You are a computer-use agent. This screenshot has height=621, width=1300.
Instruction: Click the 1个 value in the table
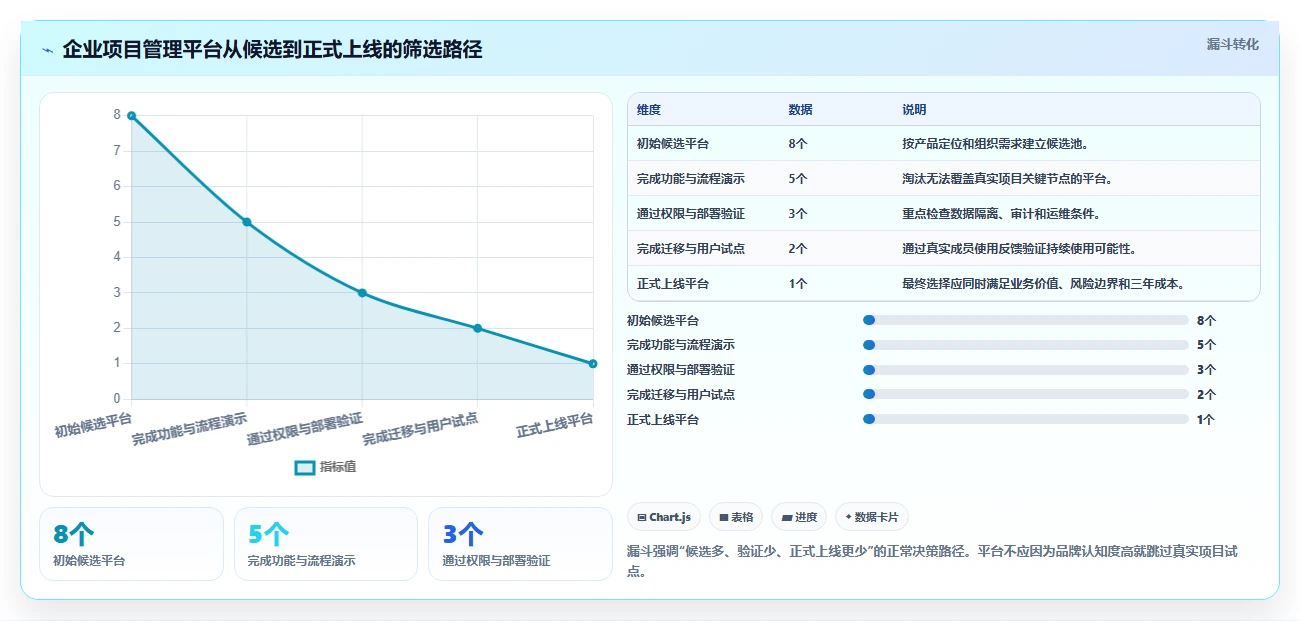[x=798, y=284]
